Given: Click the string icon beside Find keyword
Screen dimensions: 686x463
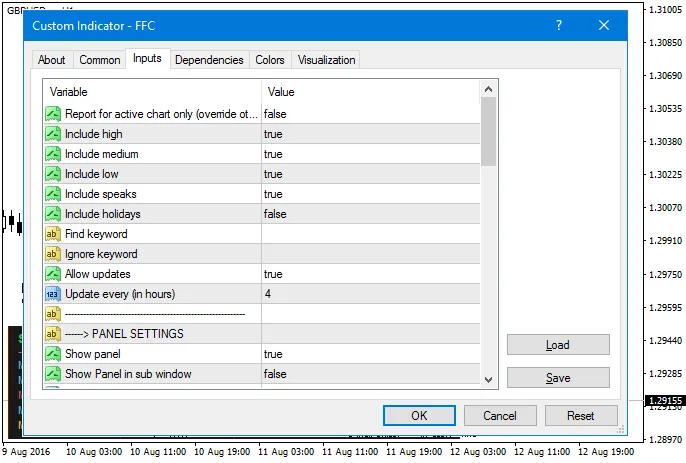Looking at the screenshot, I should pos(53,234).
